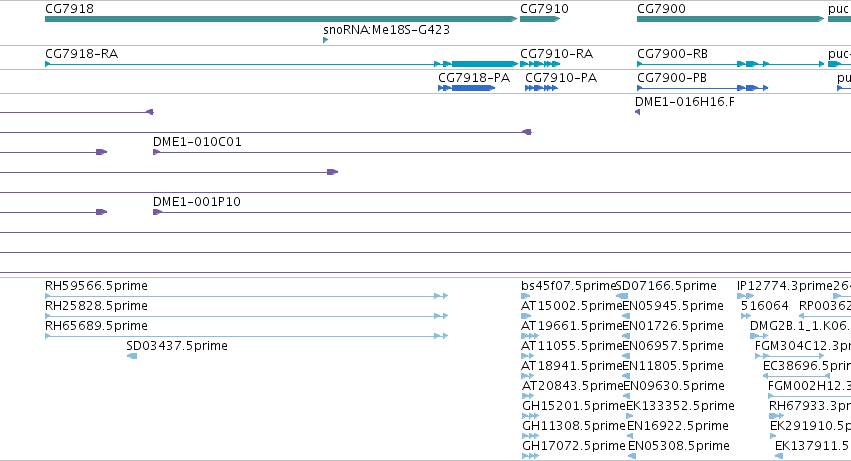Click the bs45f07.5prime EST arrow
This screenshot has height=461, width=851.
(x=525, y=296)
